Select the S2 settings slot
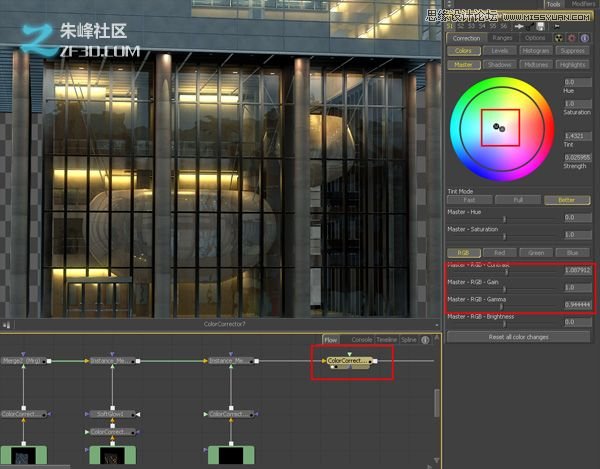This screenshot has height=469, width=600. point(460,26)
